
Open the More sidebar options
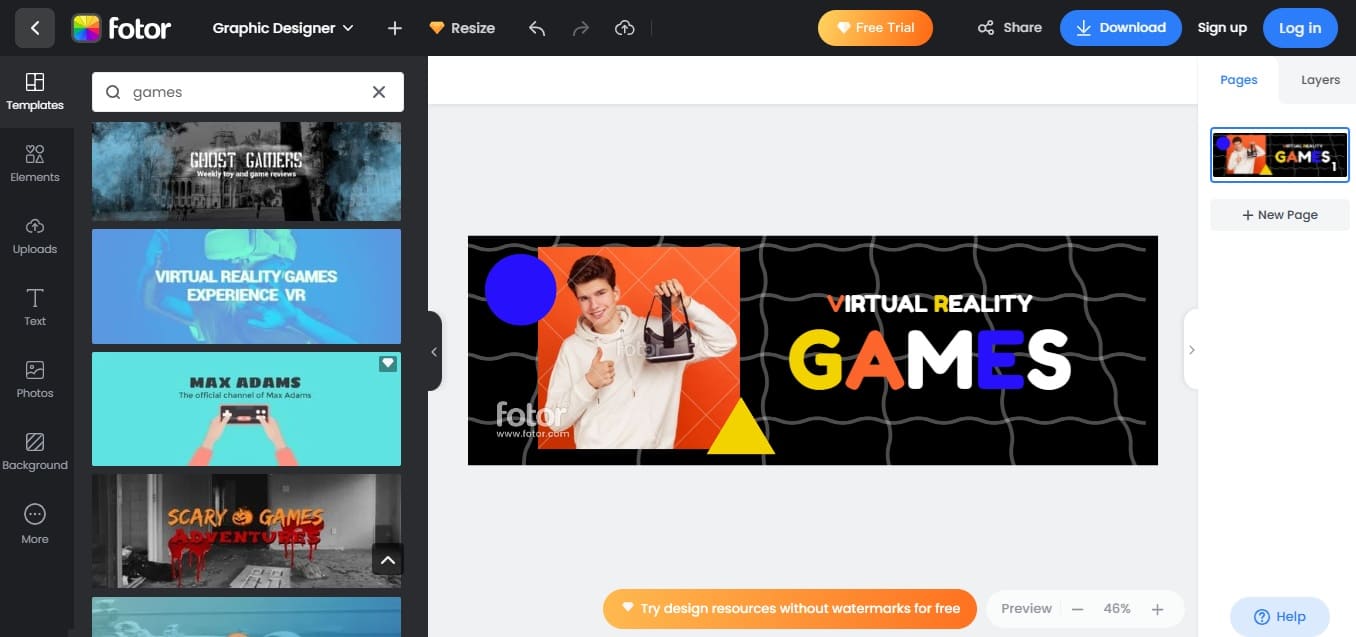pos(35,524)
